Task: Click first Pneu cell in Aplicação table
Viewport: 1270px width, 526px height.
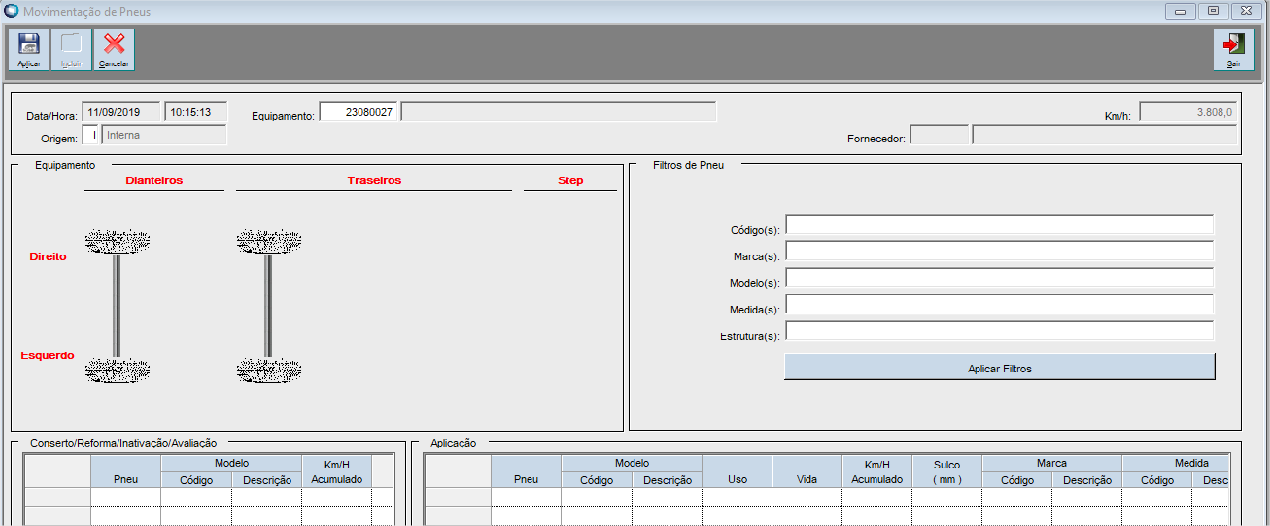Action: tap(526, 497)
